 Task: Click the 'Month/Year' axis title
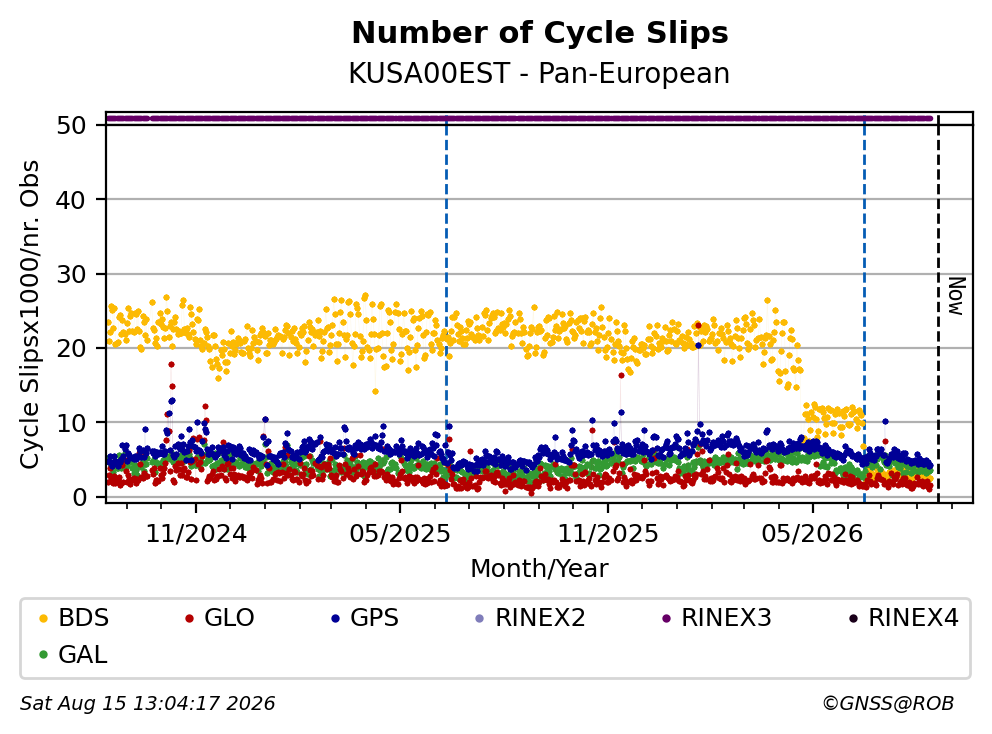pyautogui.click(x=539, y=569)
